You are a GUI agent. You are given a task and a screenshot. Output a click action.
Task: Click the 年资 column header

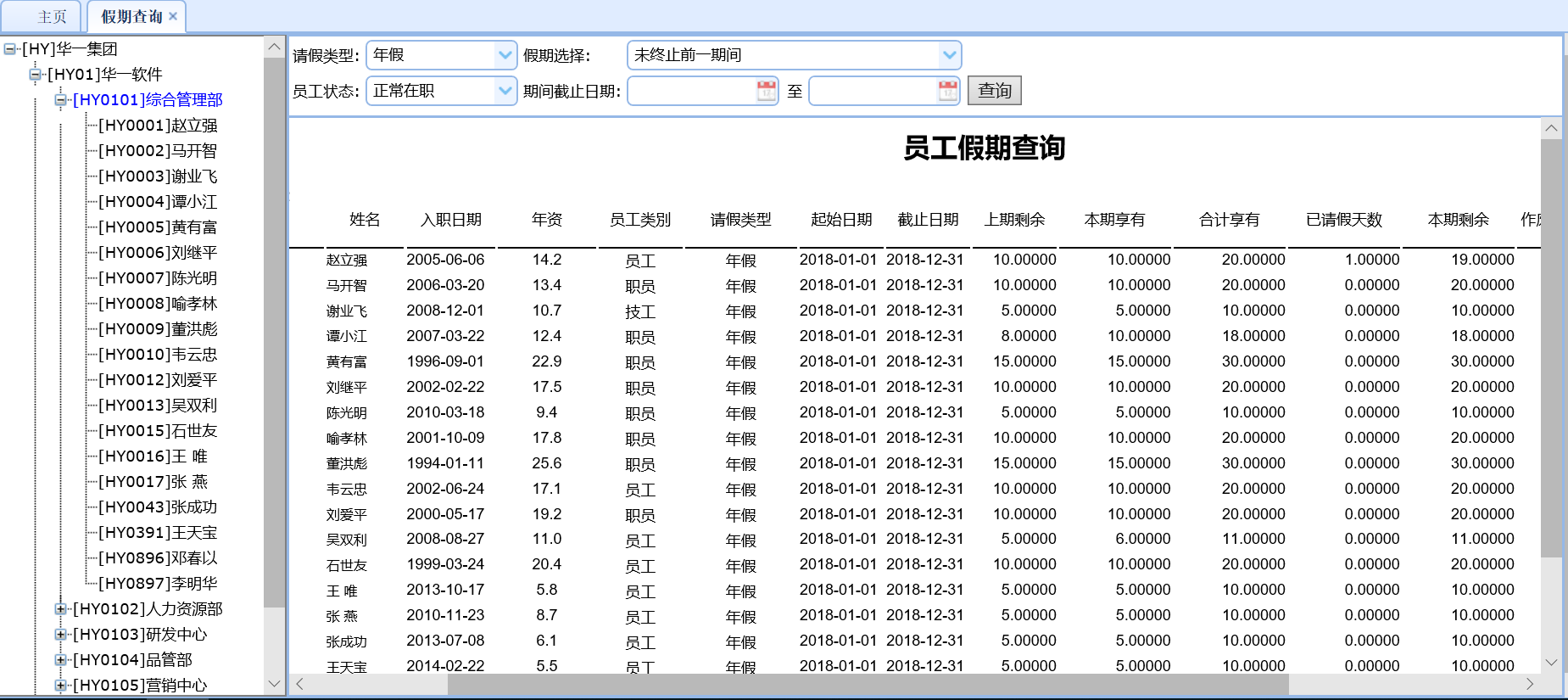(547, 220)
